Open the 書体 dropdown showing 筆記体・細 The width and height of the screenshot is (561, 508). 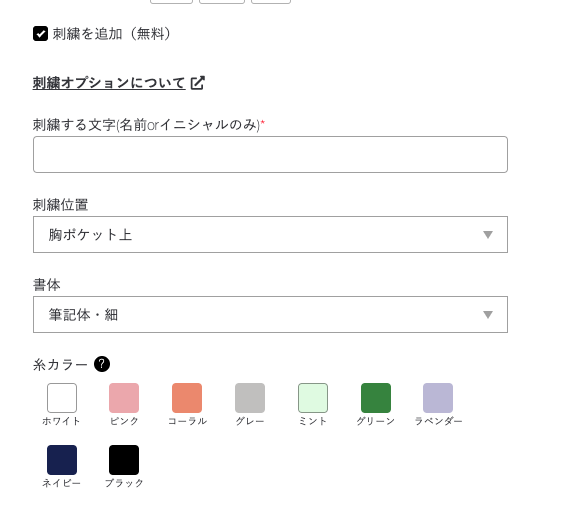[270, 314]
